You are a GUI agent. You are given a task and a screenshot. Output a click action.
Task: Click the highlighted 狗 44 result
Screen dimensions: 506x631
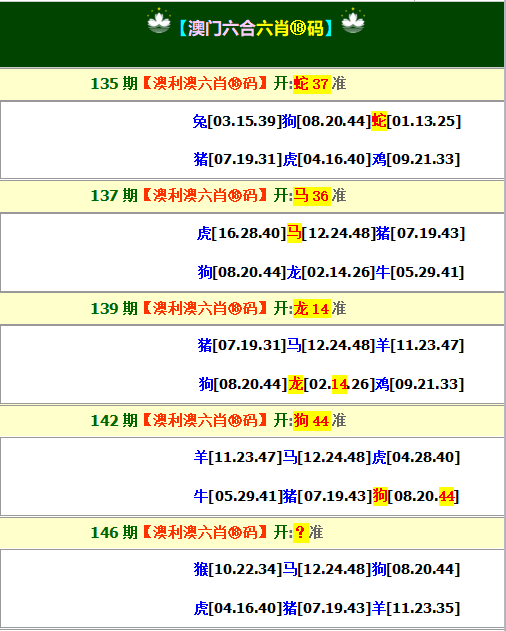click(312, 421)
